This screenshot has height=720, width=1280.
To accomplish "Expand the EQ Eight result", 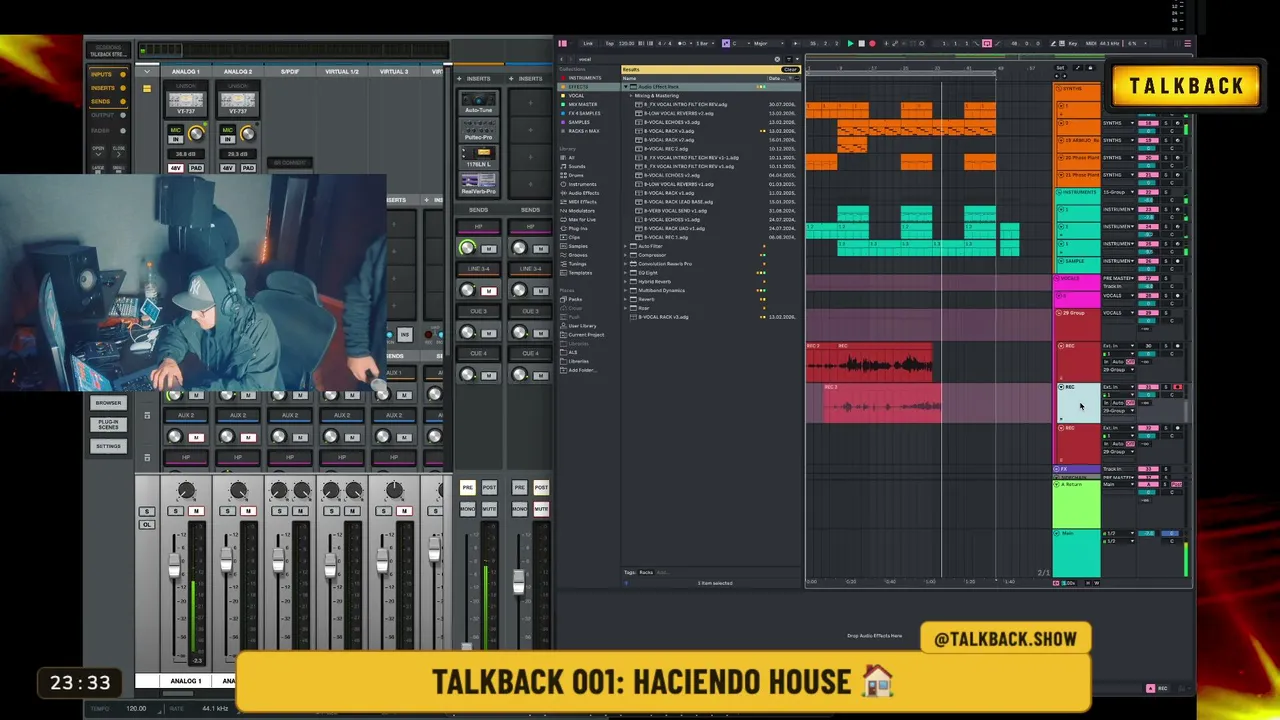I will [627, 273].
